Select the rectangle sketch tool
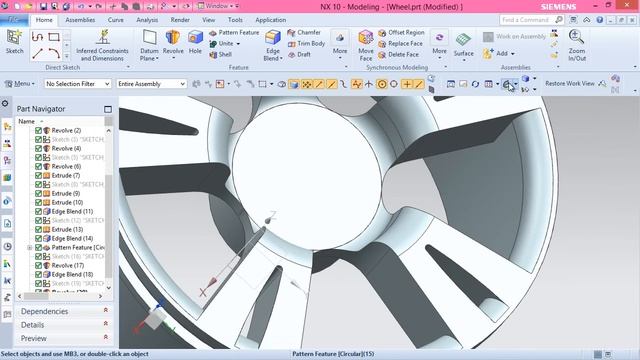Image resolution: width=640 pixels, height=360 pixels. (x=54, y=37)
